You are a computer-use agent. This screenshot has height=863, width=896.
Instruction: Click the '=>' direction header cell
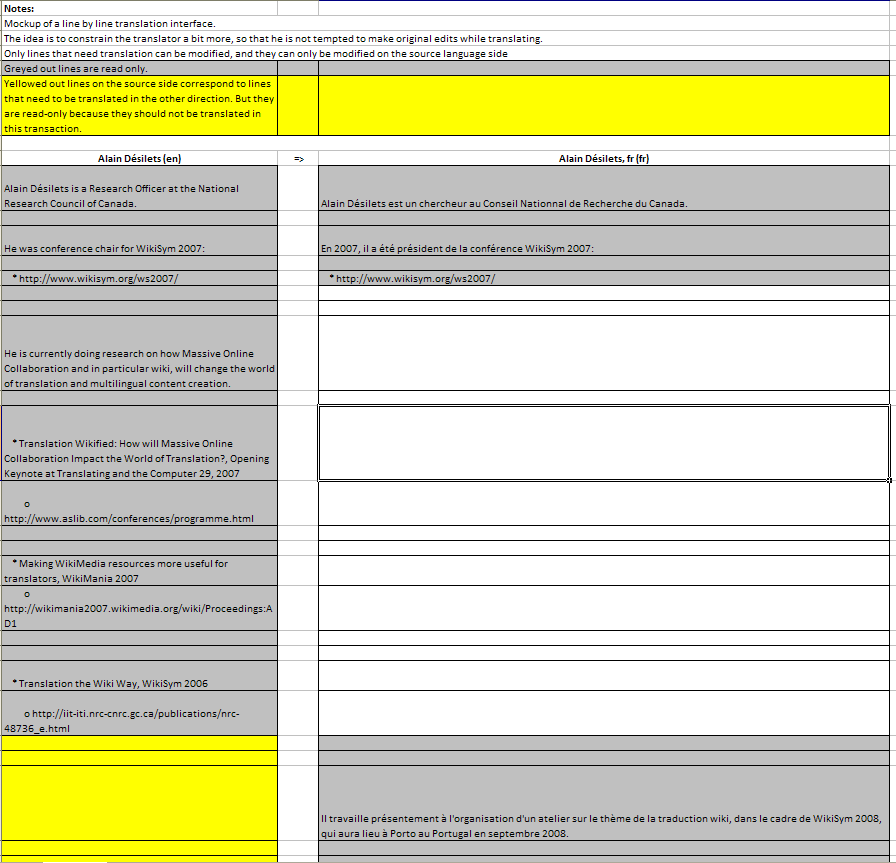298,158
